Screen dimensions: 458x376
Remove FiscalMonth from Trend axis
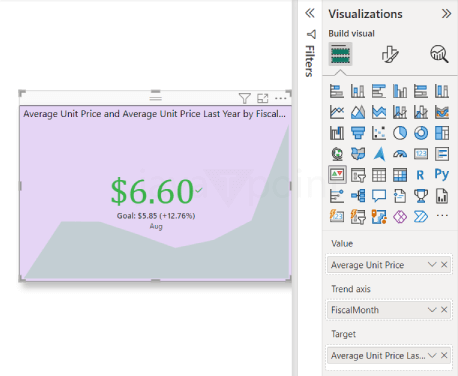[444, 310]
